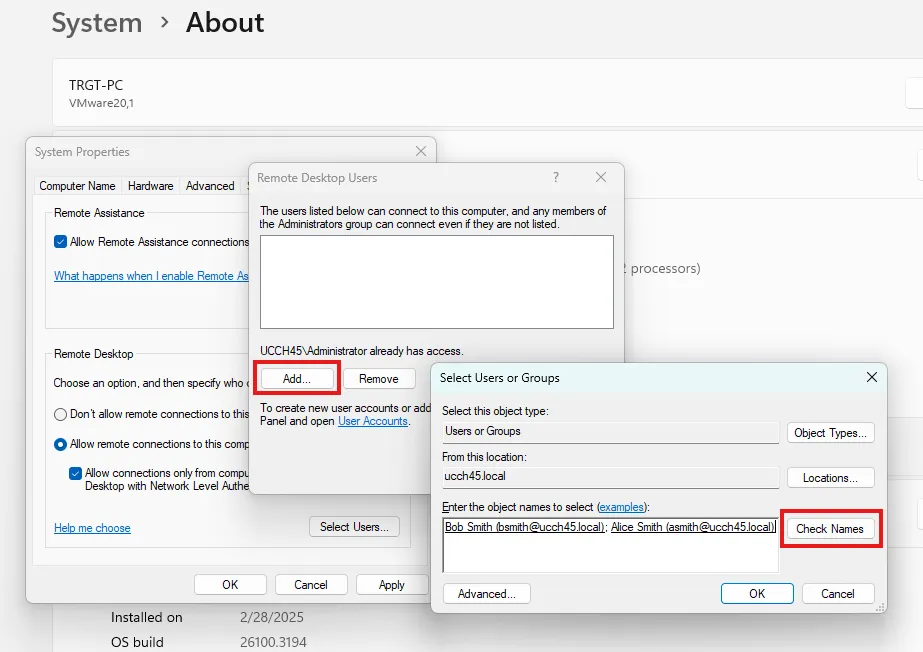Click the Check Names button
The height and width of the screenshot is (652, 923).
(x=829, y=528)
